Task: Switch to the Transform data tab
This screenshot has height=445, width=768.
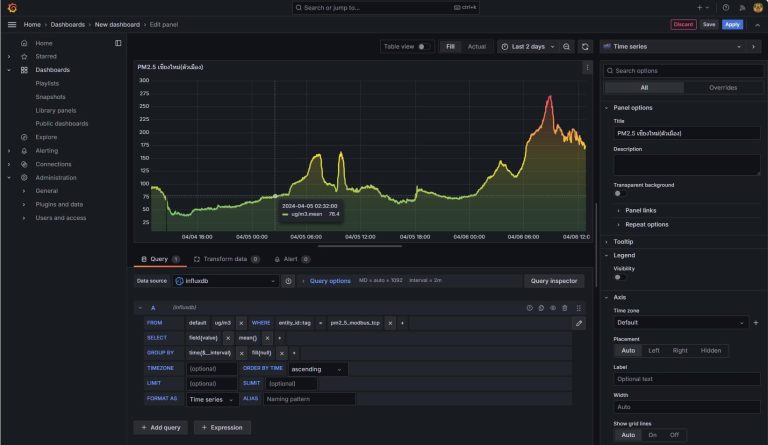Action: 225,259
